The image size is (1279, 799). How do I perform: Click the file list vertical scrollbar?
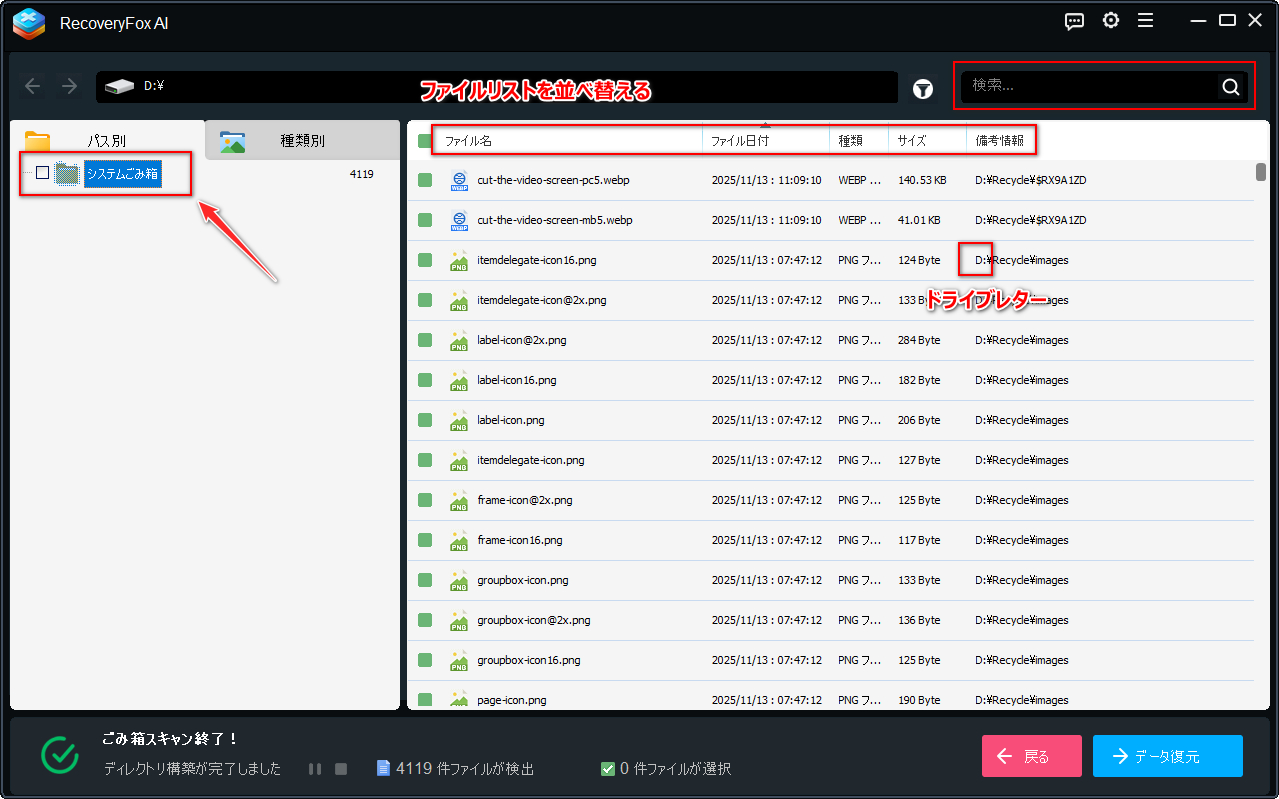click(1261, 172)
